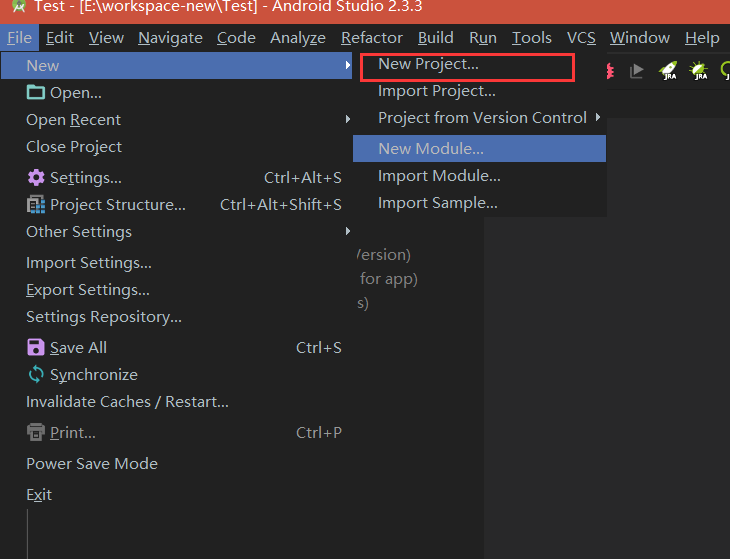The height and width of the screenshot is (559, 730).
Task: Expand the Other Settings submenu arrow
Action: pos(348,231)
